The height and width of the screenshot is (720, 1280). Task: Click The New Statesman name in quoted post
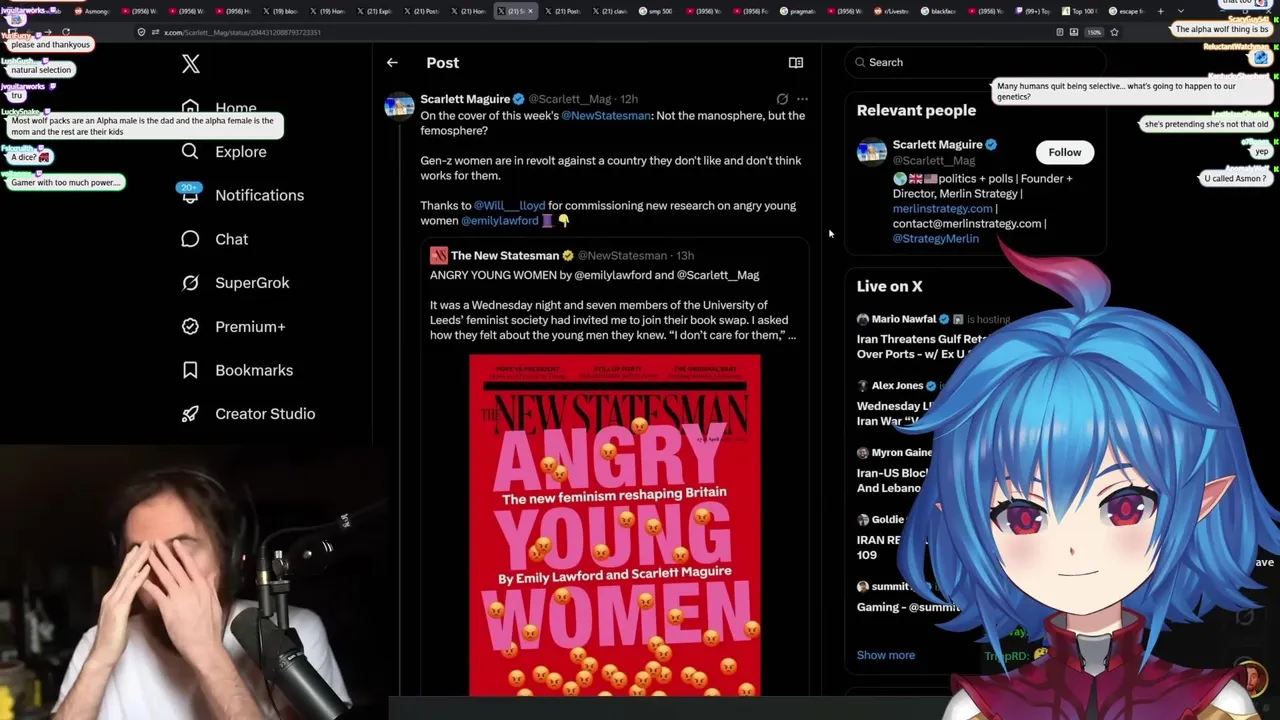[x=505, y=255]
